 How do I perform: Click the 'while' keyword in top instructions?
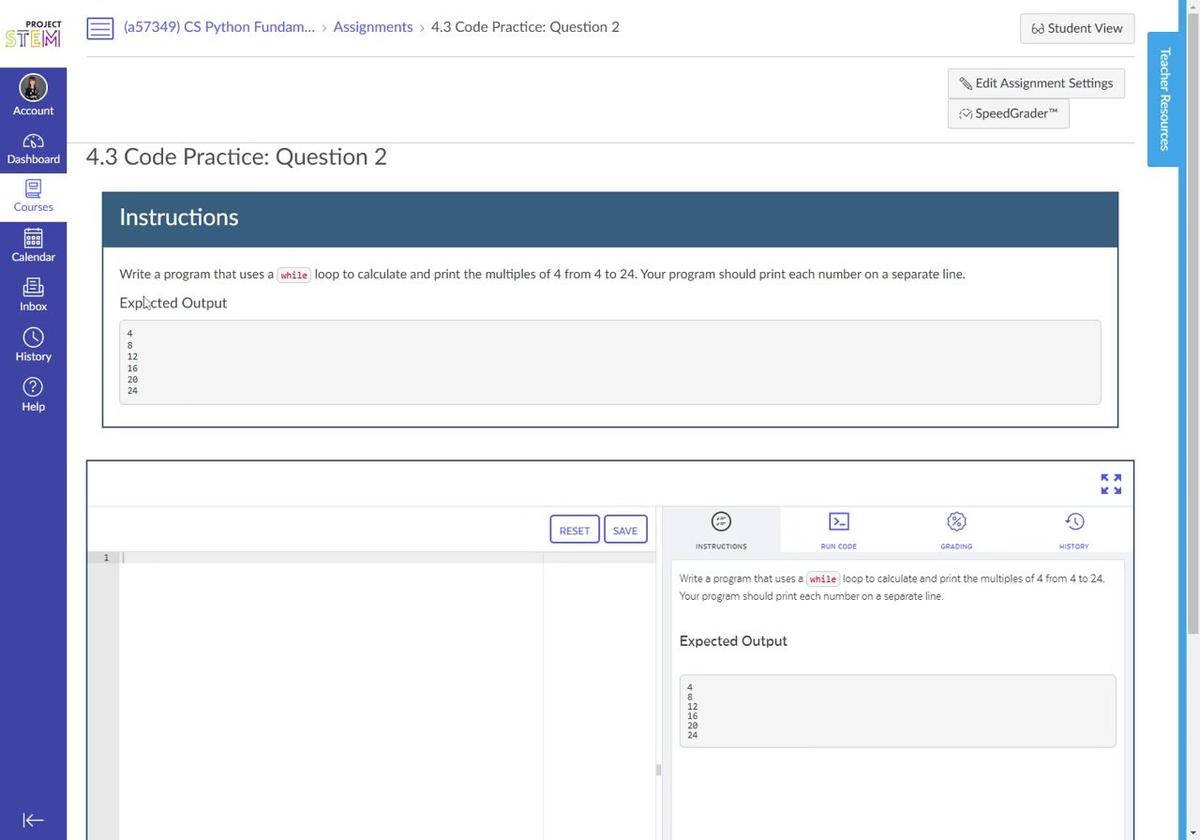tap(294, 275)
